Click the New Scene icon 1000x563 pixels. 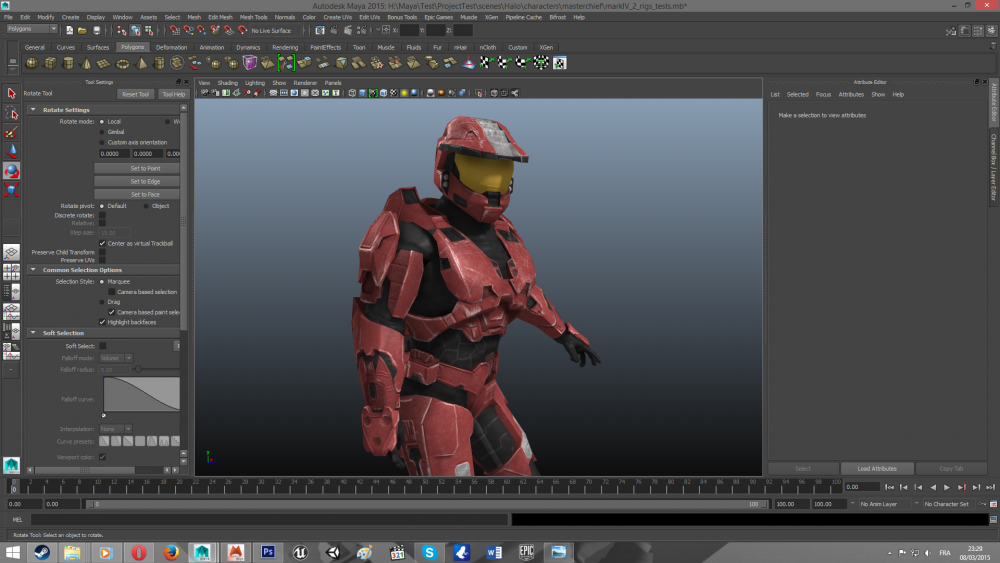click(x=69, y=30)
